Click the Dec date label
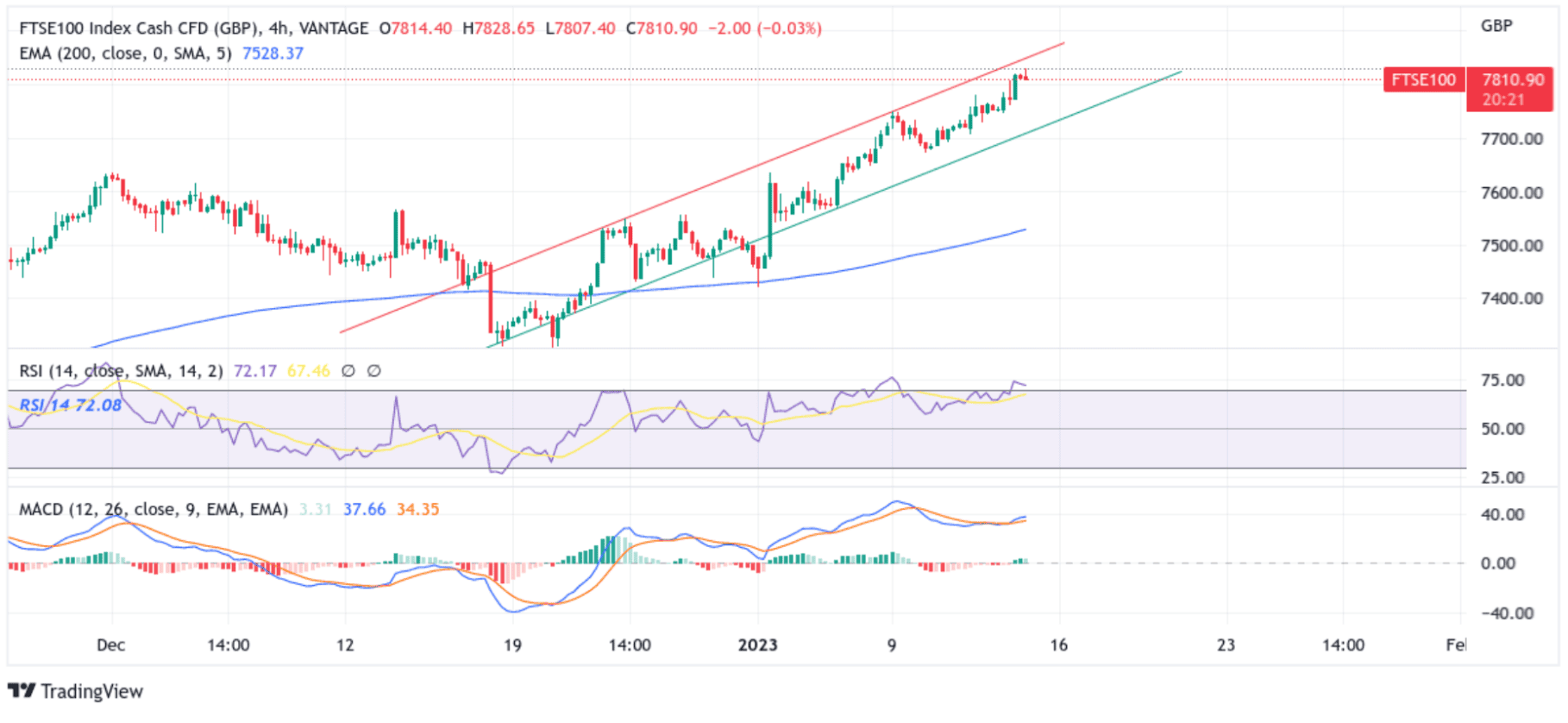Viewport: 1568px width, 723px height. 110,645
